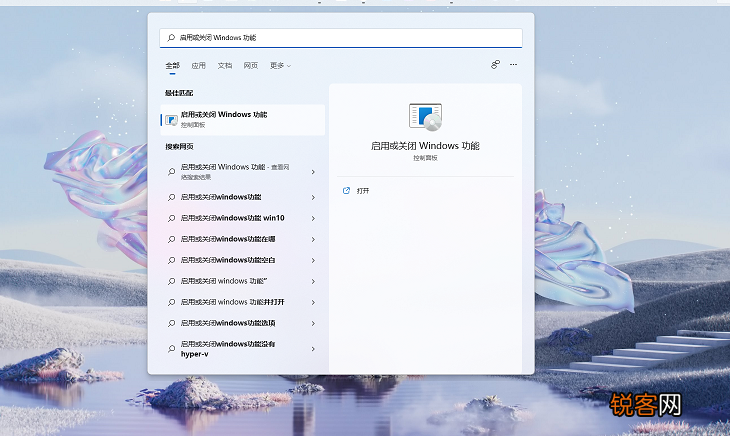
Task: Click the magnifier icon in the search box
Action: [x=171, y=37]
